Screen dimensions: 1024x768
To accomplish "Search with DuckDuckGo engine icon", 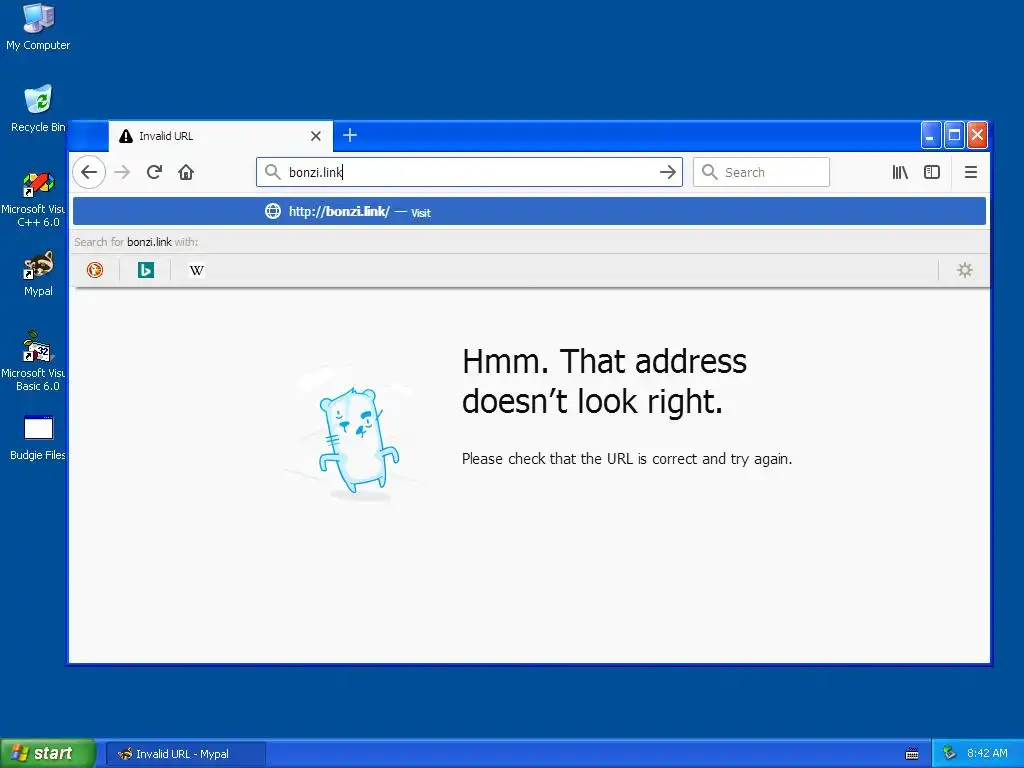I will click(x=95, y=270).
